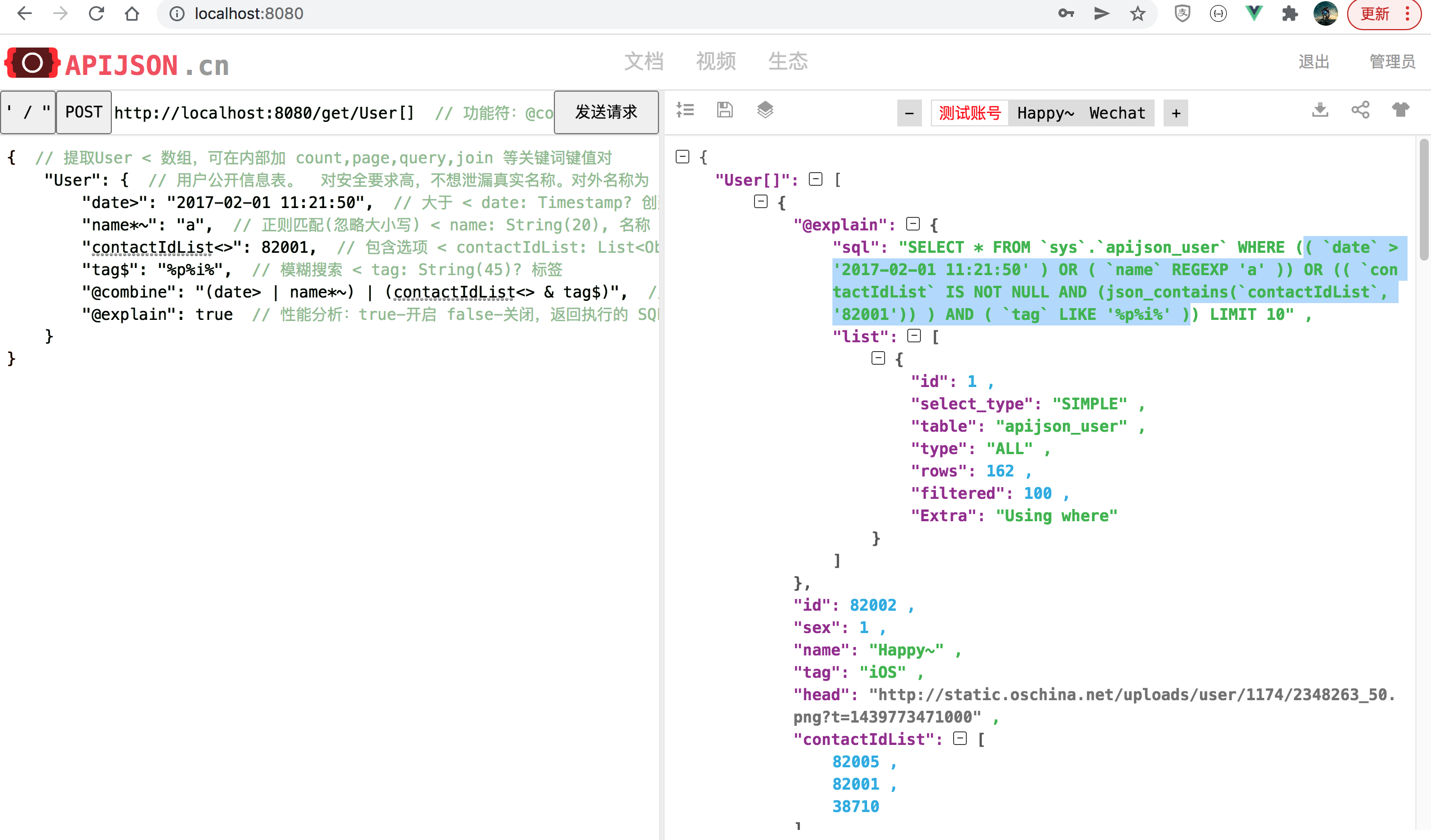This screenshot has height=840, width=1431.
Task: Open the browser extensions puzzle icon
Action: (1289, 13)
